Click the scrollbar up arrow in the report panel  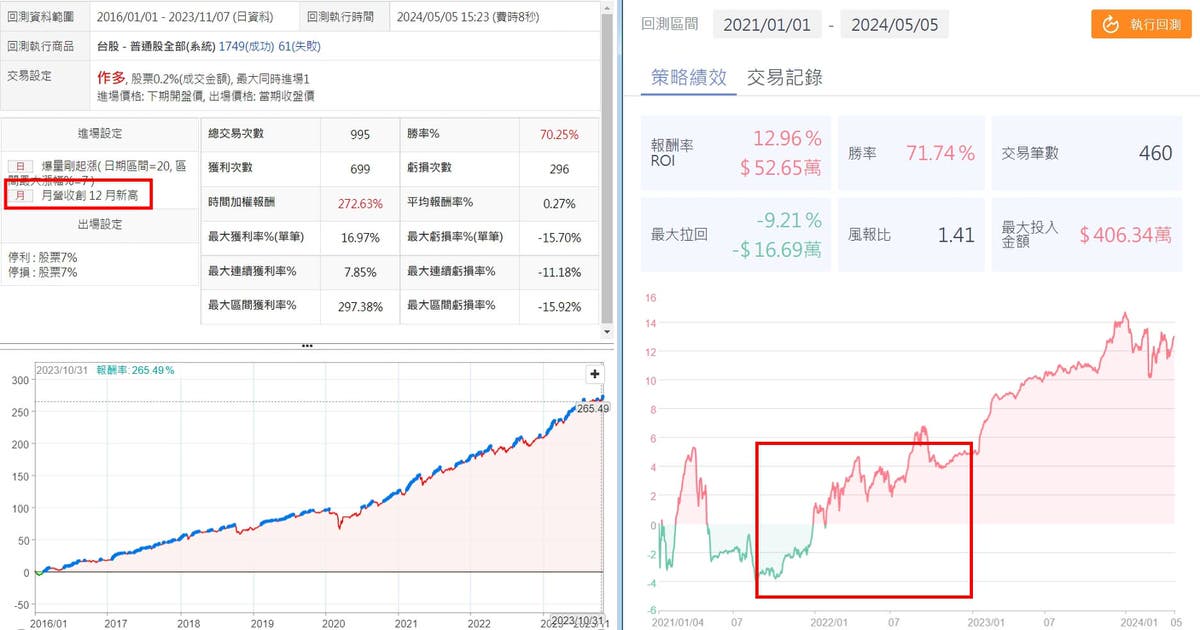click(x=607, y=8)
